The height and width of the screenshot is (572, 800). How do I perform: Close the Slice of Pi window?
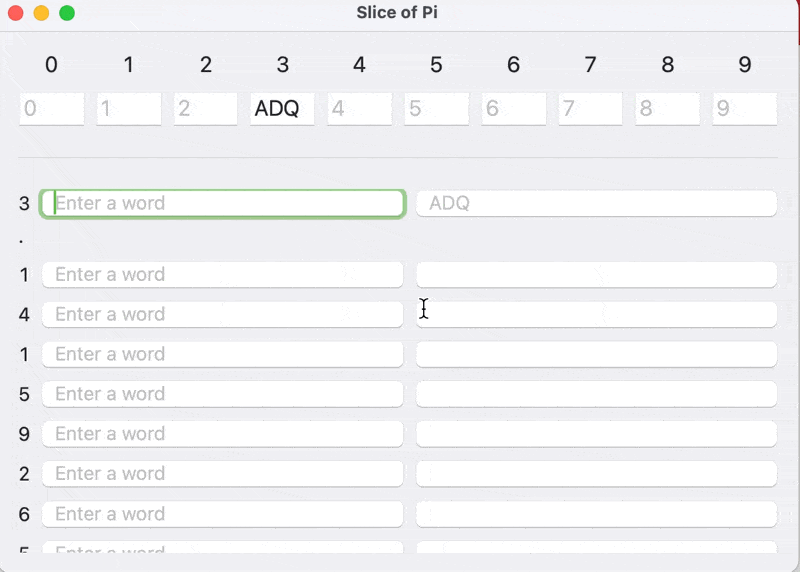point(16,13)
